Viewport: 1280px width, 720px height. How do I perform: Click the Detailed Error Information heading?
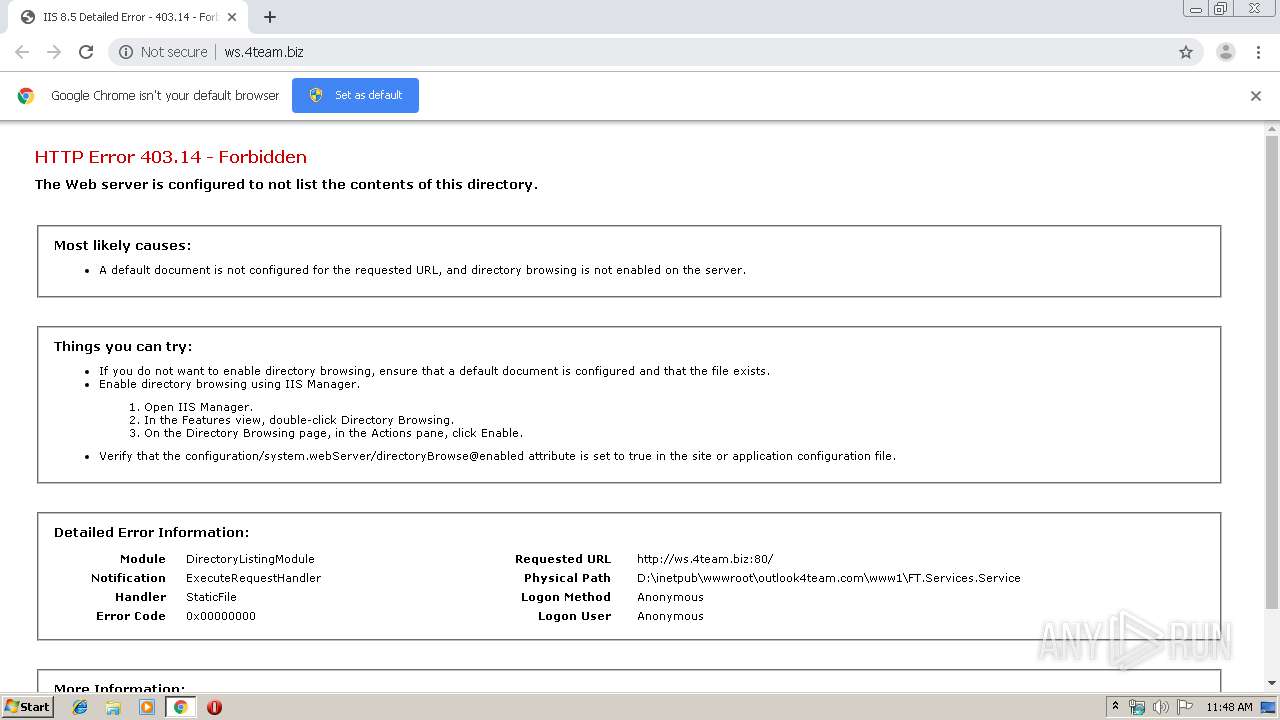151,532
